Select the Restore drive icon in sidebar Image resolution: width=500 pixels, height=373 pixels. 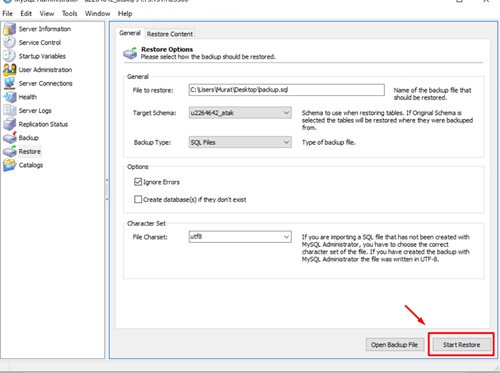pyautogui.click(x=9, y=151)
